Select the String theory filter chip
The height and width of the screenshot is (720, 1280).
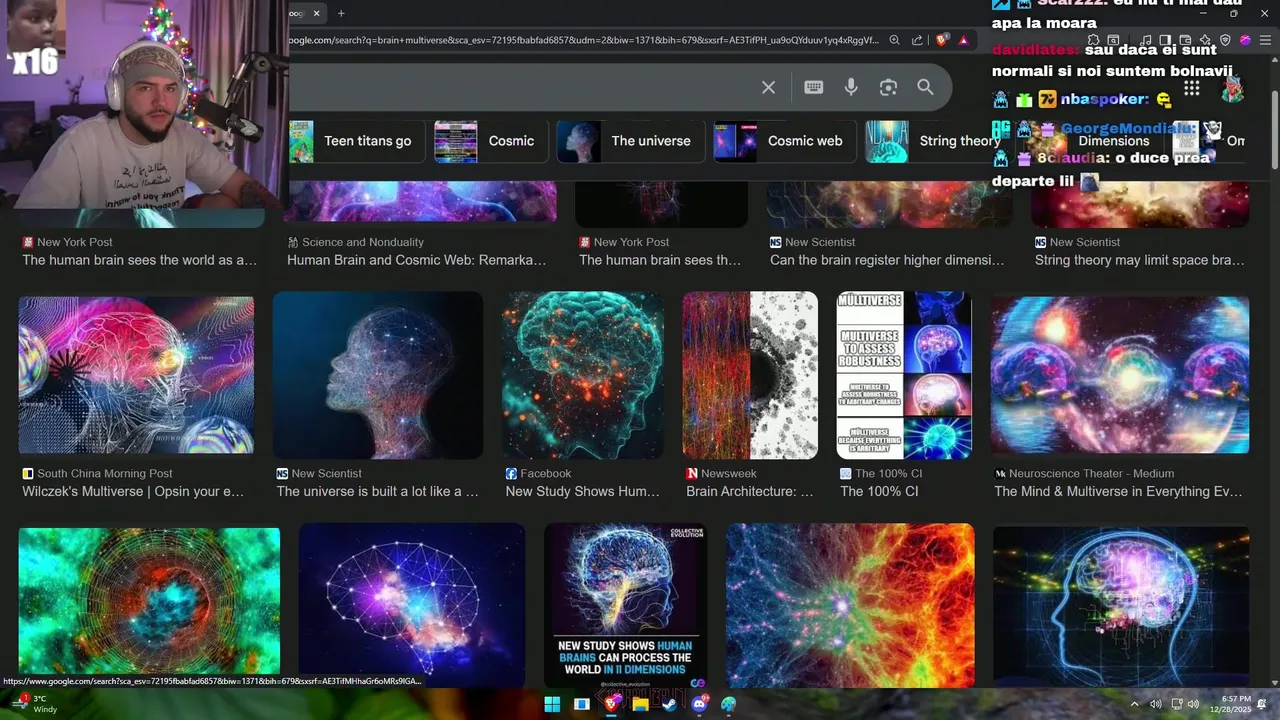(x=935, y=141)
